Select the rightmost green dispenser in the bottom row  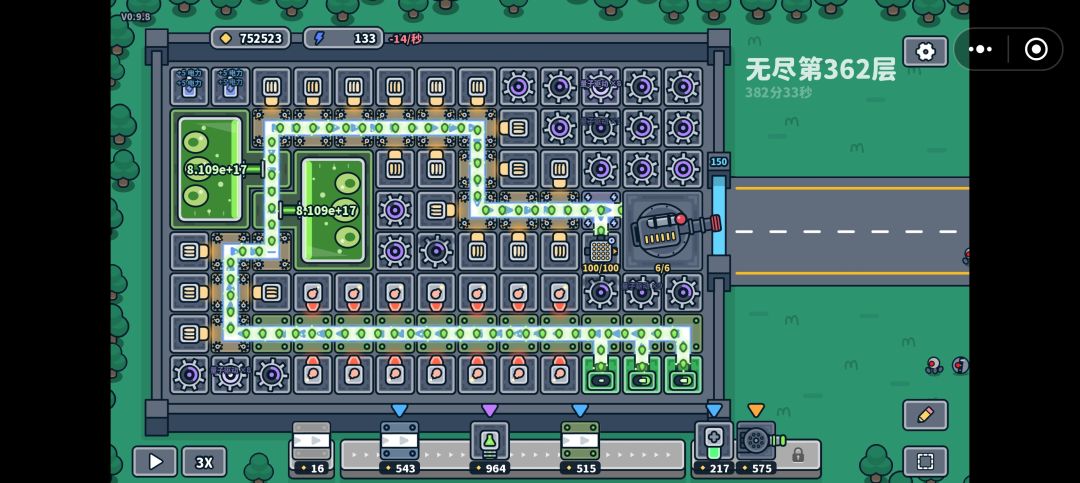[683, 376]
